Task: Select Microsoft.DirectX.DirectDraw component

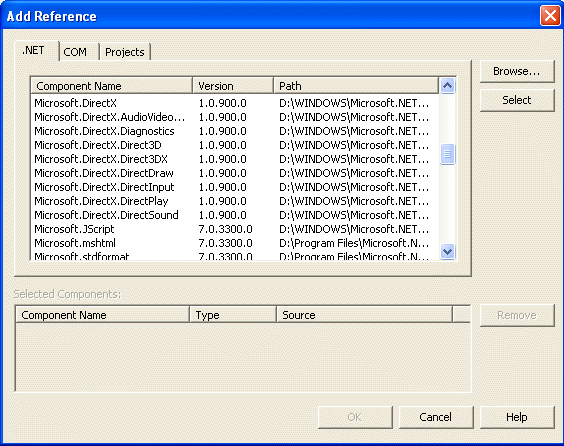Action: click(235, 173)
